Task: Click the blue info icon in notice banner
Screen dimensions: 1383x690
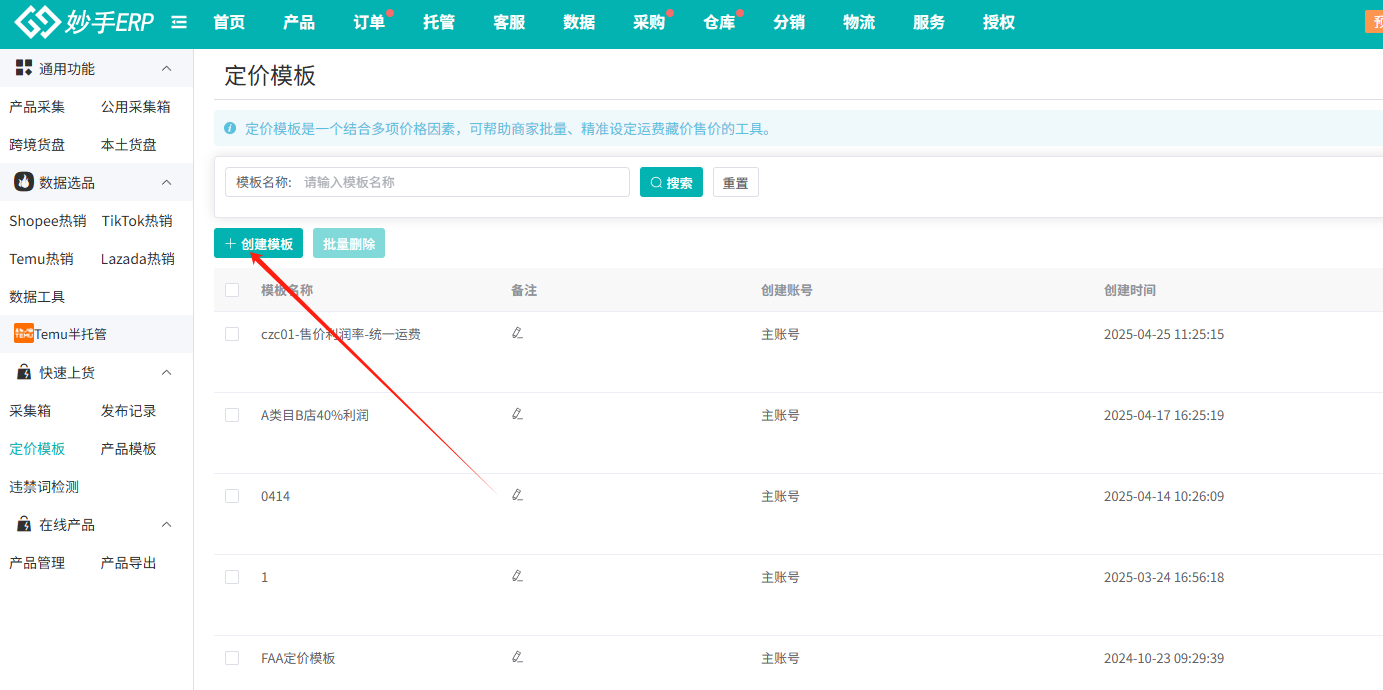Action: pos(230,129)
